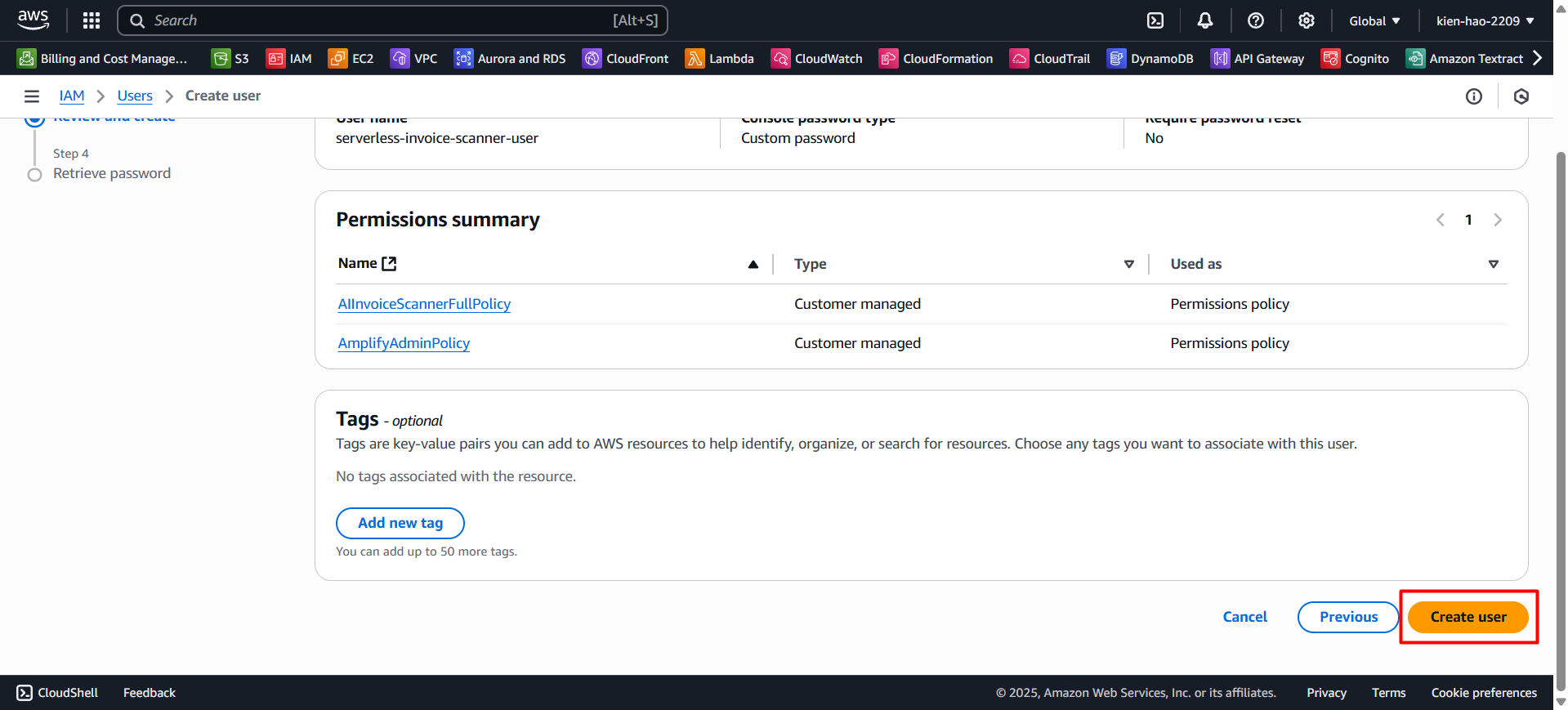Open the kien-hao-2209 account menu
This screenshot has width=1568, height=710.
[x=1485, y=21]
